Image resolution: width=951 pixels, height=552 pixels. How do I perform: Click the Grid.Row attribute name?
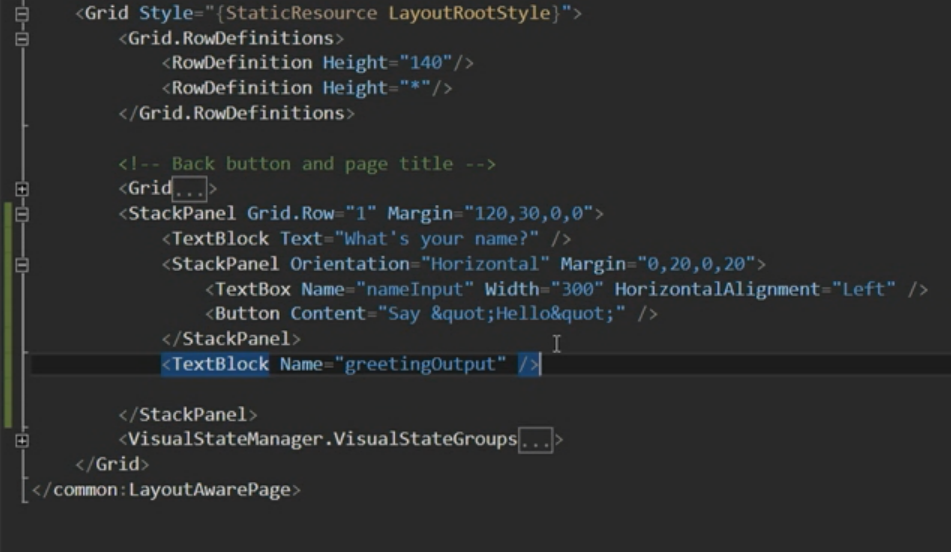(290, 214)
